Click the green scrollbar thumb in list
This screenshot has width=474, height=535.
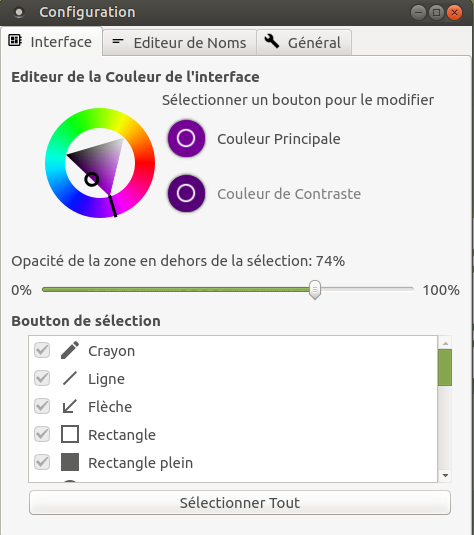(x=445, y=367)
